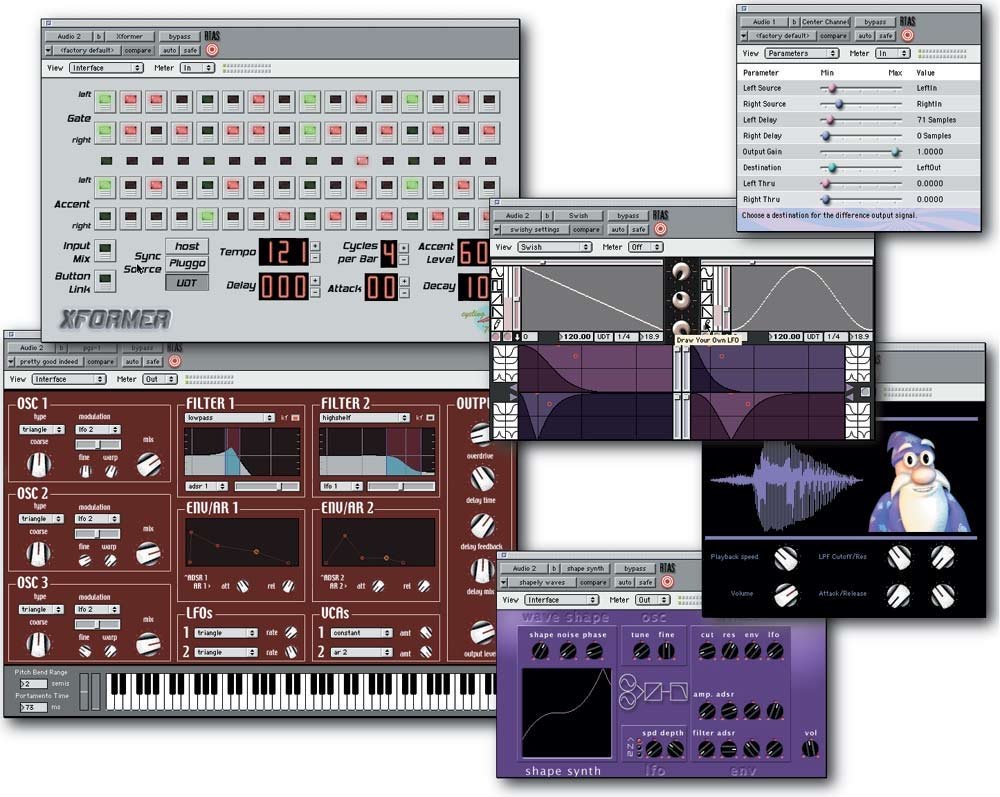Image resolution: width=1000 pixels, height=797 pixels.
Task: Click the Tempo increment button in Xformer
Action: tap(315, 245)
